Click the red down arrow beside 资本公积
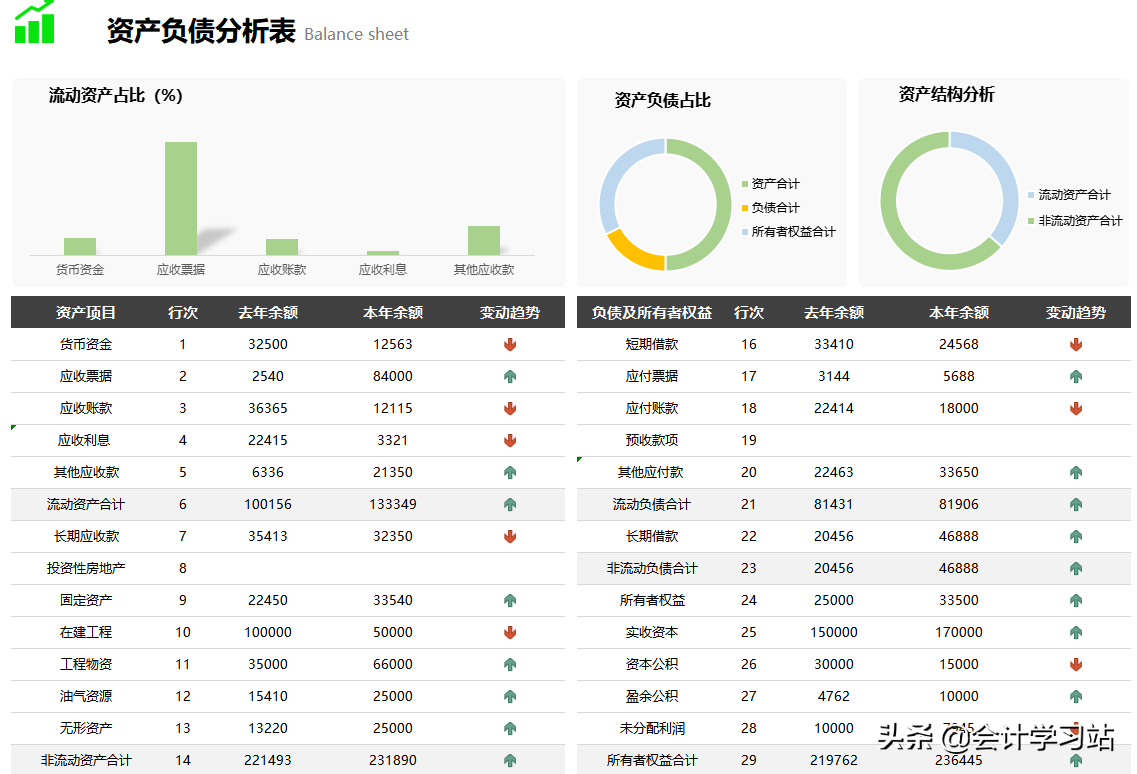Screen dimensions: 1137x774 coord(1075,664)
